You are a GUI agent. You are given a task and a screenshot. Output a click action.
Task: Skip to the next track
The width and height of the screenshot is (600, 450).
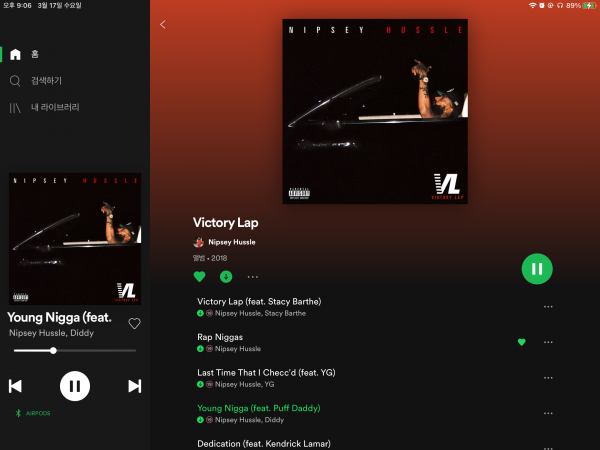tap(134, 386)
